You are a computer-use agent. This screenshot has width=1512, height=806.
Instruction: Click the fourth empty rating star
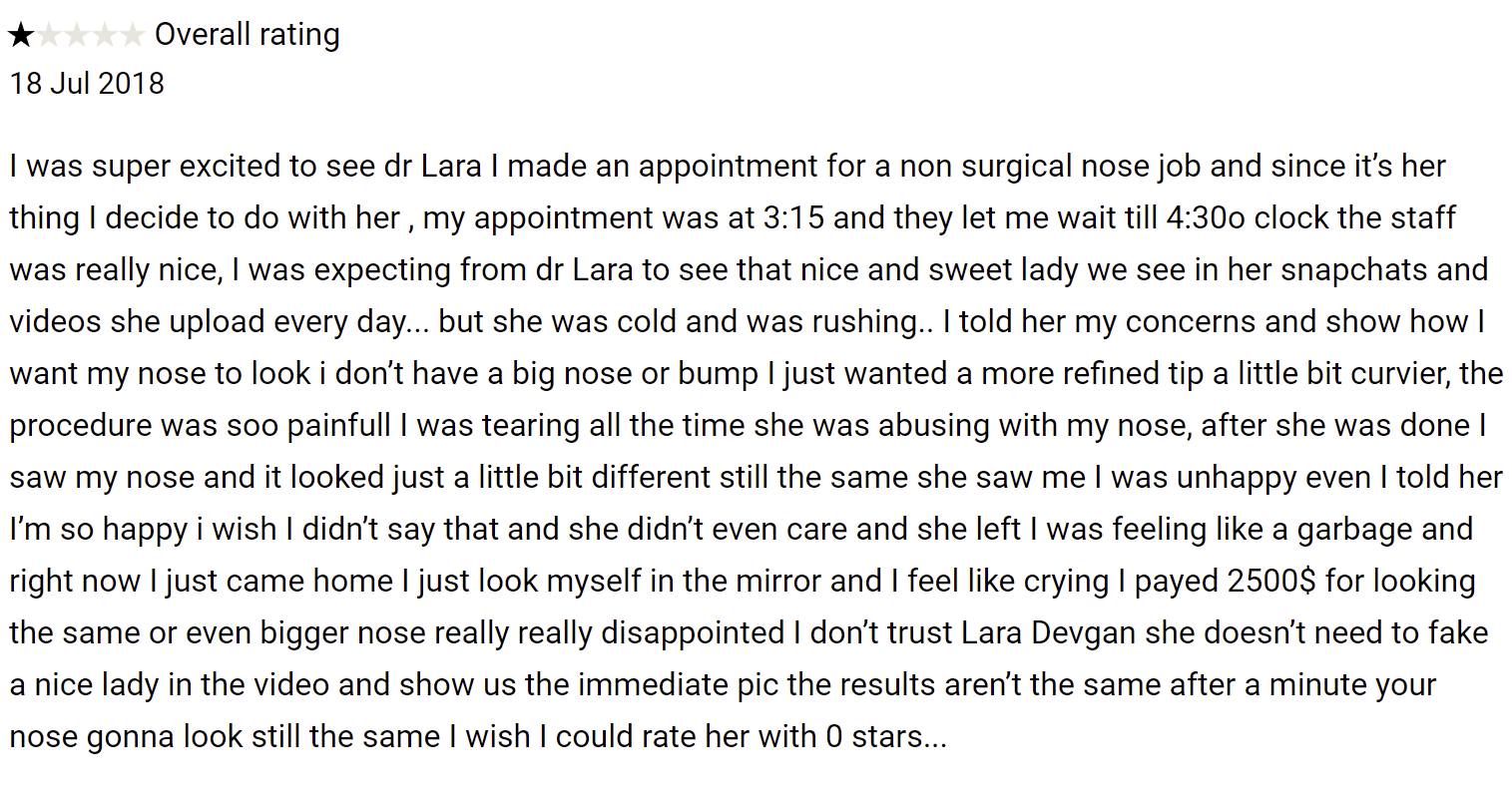pos(104,36)
